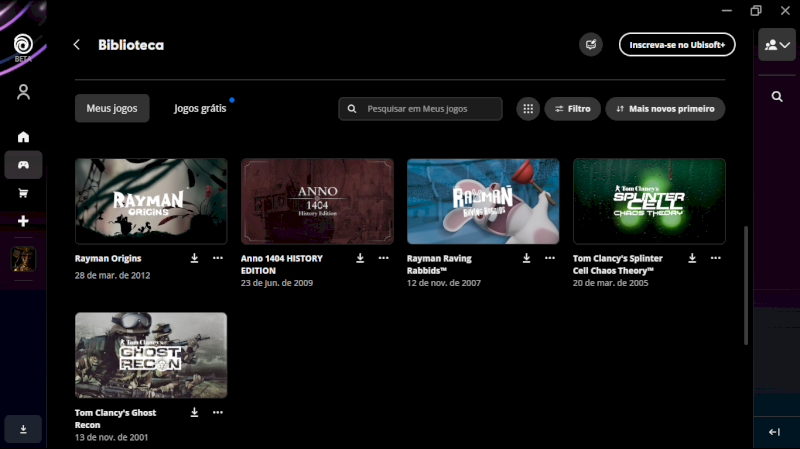The height and width of the screenshot is (449, 800).
Task: Go to the Home icon in sidebar
Action: (23, 137)
